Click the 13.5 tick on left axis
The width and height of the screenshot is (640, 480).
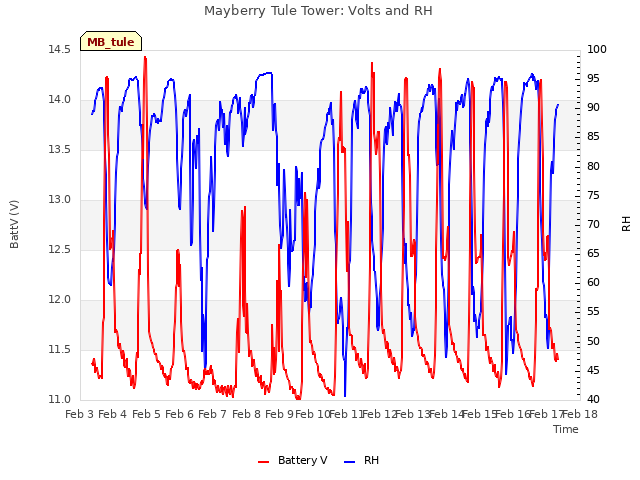pos(59,149)
